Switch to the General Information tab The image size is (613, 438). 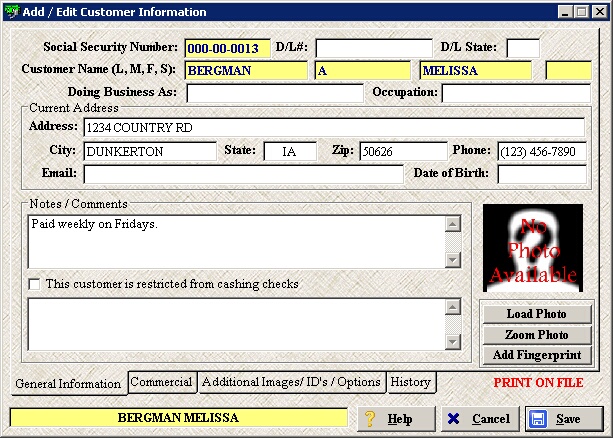68,384
